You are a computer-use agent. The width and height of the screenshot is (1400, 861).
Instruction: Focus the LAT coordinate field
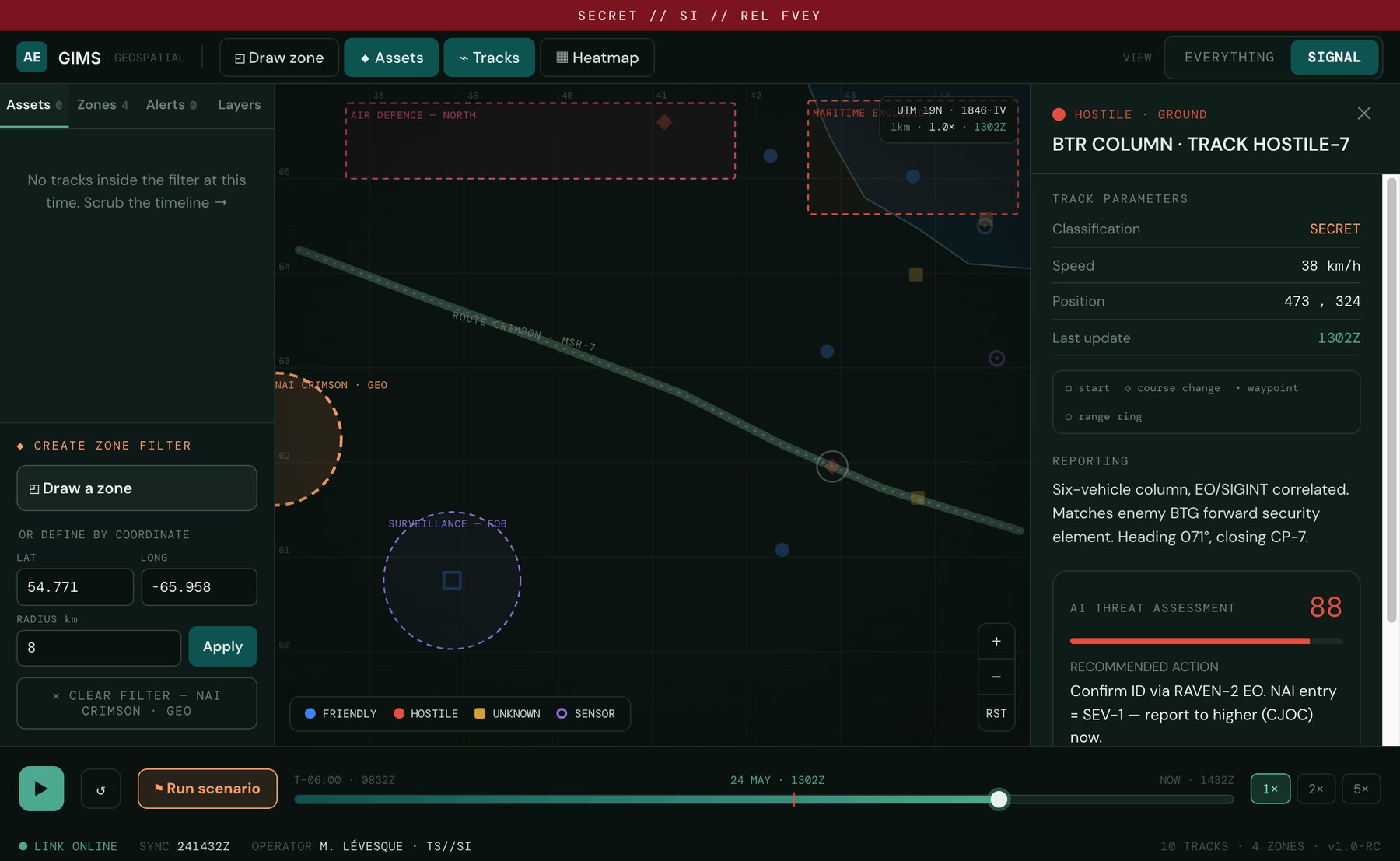click(x=75, y=587)
